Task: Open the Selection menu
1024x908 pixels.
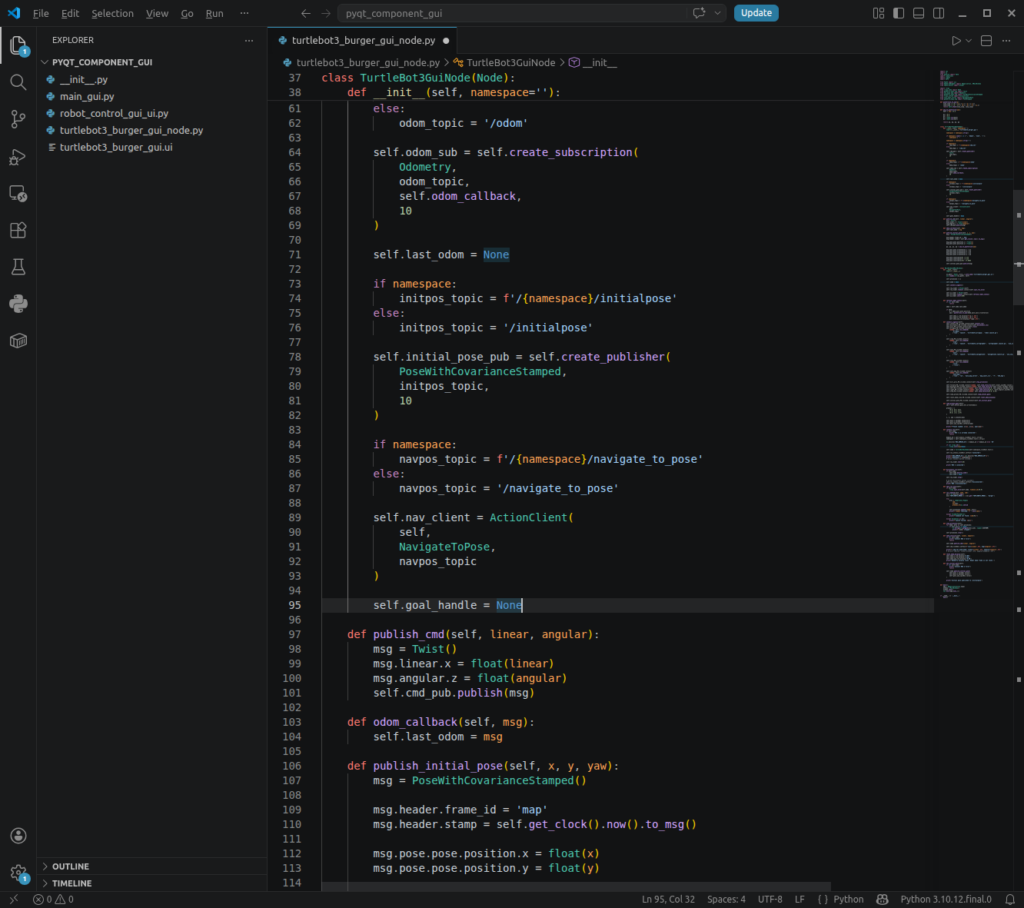Action: [x=112, y=13]
